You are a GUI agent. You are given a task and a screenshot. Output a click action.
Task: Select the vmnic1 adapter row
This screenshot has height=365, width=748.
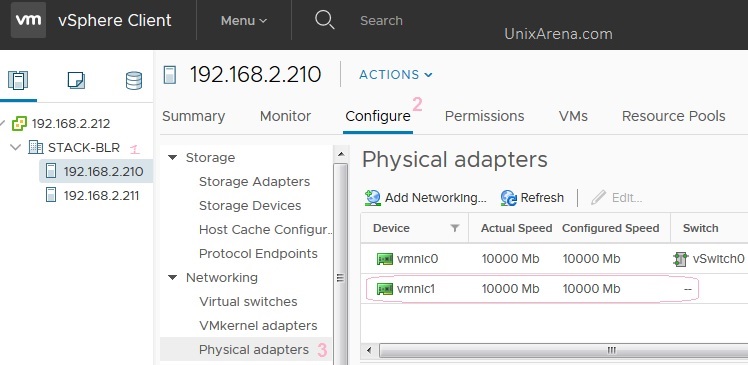tap(554, 289)
